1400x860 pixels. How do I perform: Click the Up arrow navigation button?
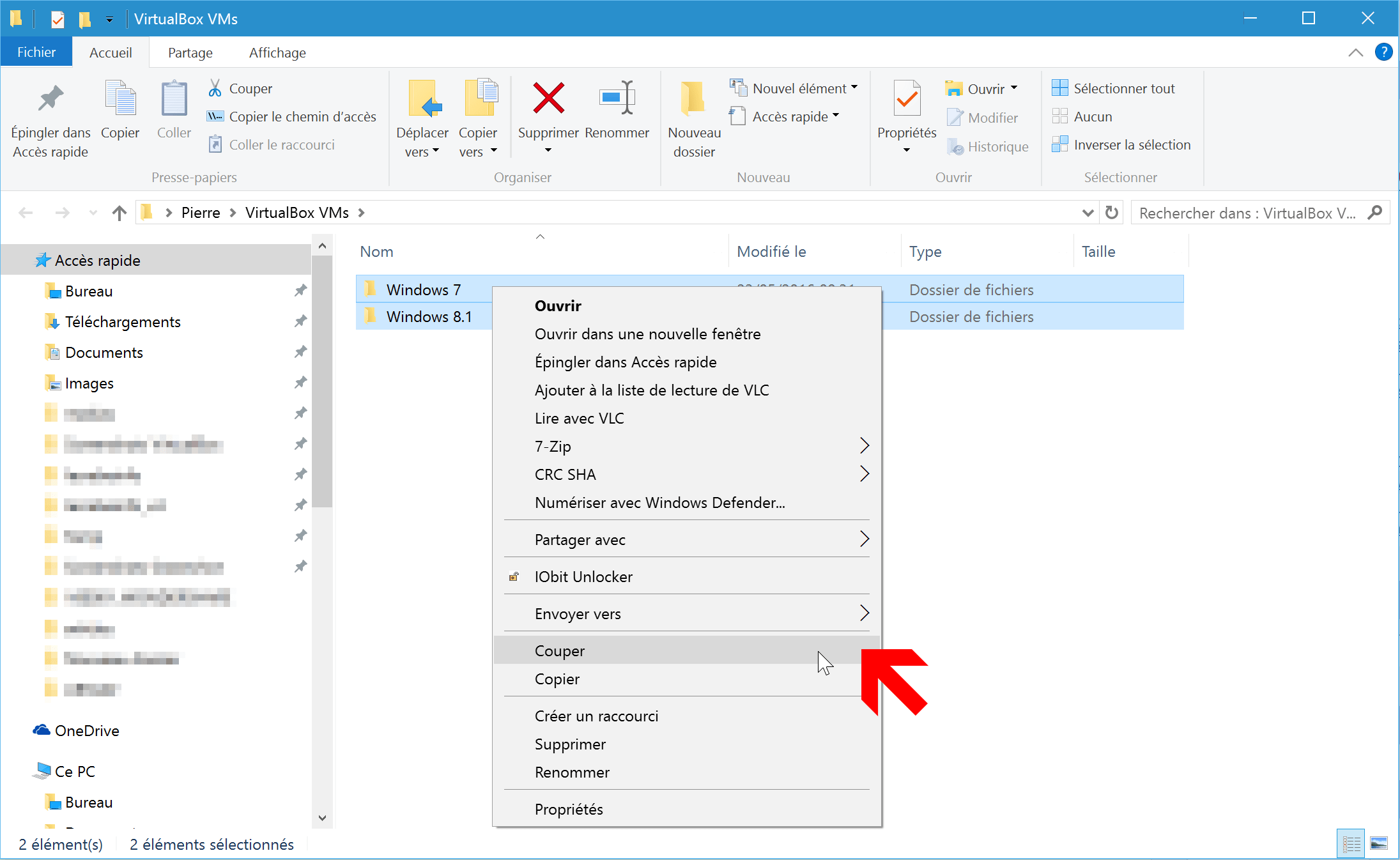pos(119,213)
